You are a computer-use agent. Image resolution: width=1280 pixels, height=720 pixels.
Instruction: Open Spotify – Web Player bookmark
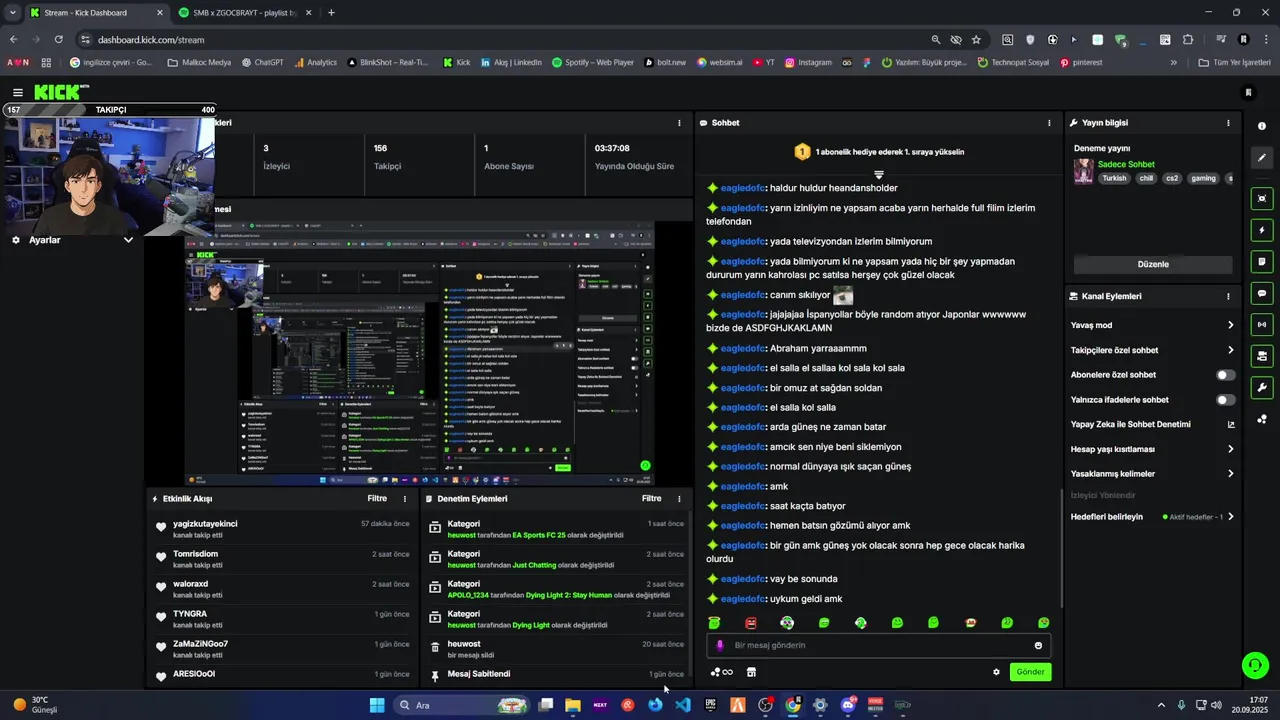(592, 62)
